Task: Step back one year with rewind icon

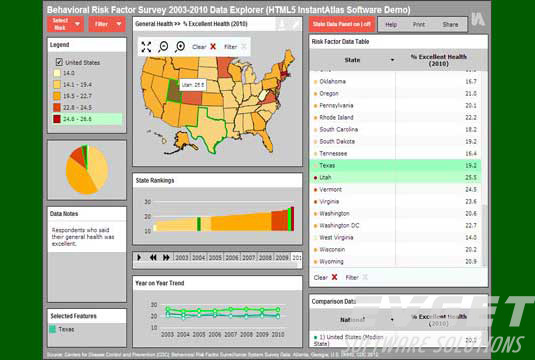Action: (x=153, y=257)
